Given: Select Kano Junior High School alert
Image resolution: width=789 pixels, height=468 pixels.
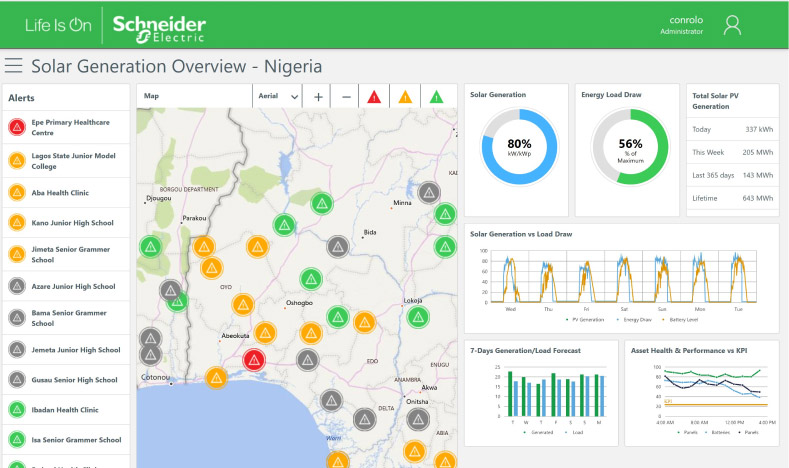Looking at the screenshot, I should tap(73, 223).
